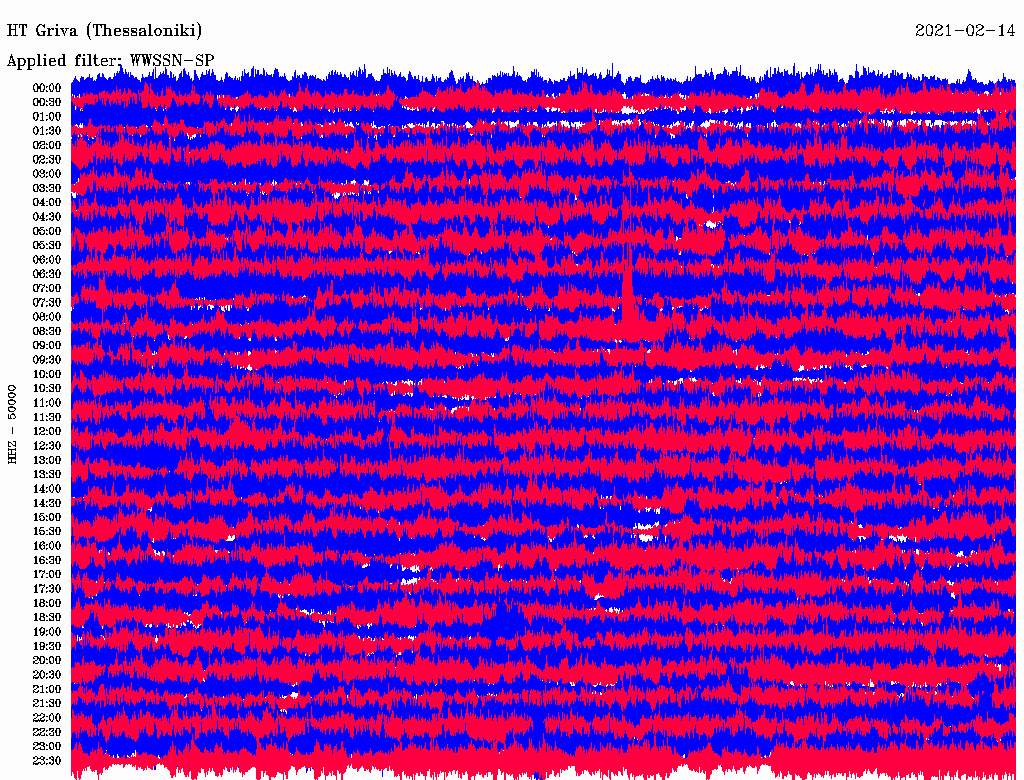This screenshot has width=1024, height=780.
Task: Select the 15:00 time label
Action: coord(47,517)
